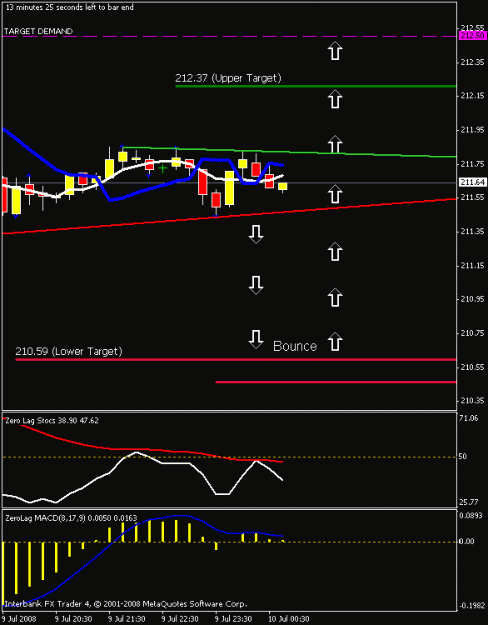The width and height of the screenshot is (488, 625).
Task: Click the 212.15 price axis label
Action: (x=473, y=96)
